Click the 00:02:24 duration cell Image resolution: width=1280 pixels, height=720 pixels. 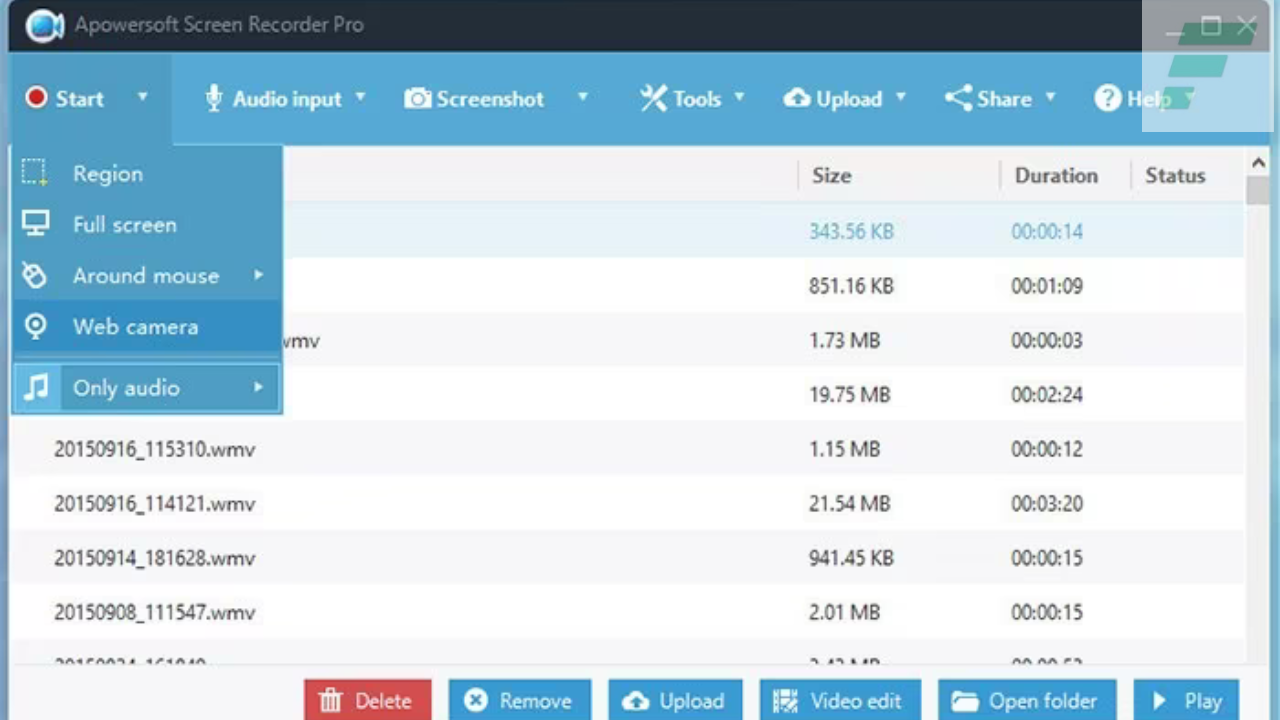tap(1047, 394)
